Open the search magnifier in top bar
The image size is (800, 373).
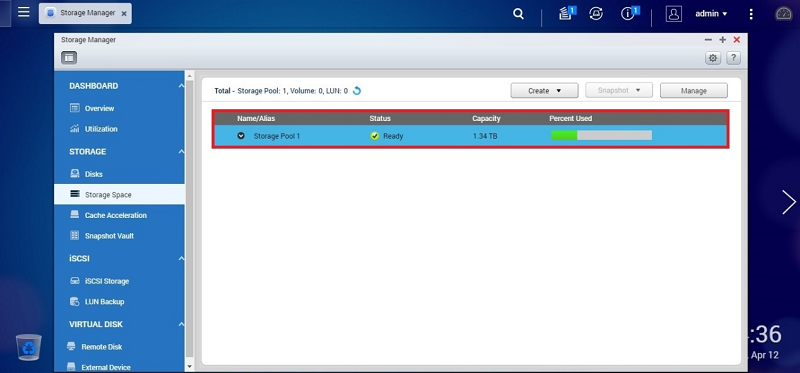tap(518, 14)
